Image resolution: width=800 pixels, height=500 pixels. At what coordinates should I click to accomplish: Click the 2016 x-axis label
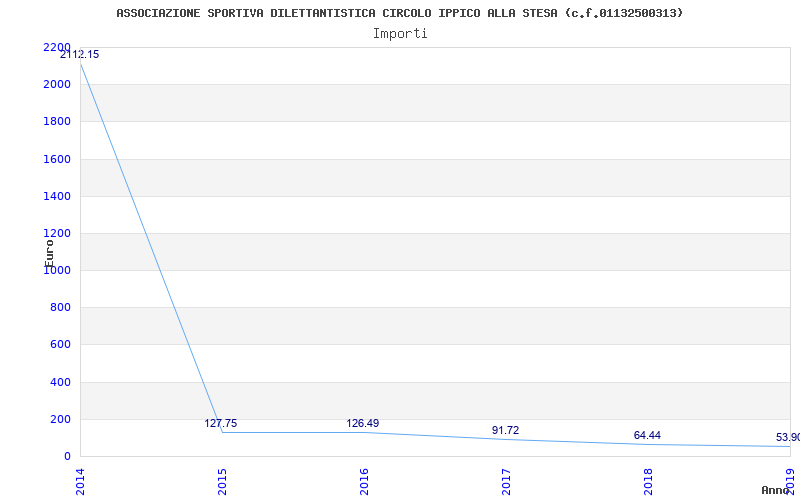click(x=364, y=482)
